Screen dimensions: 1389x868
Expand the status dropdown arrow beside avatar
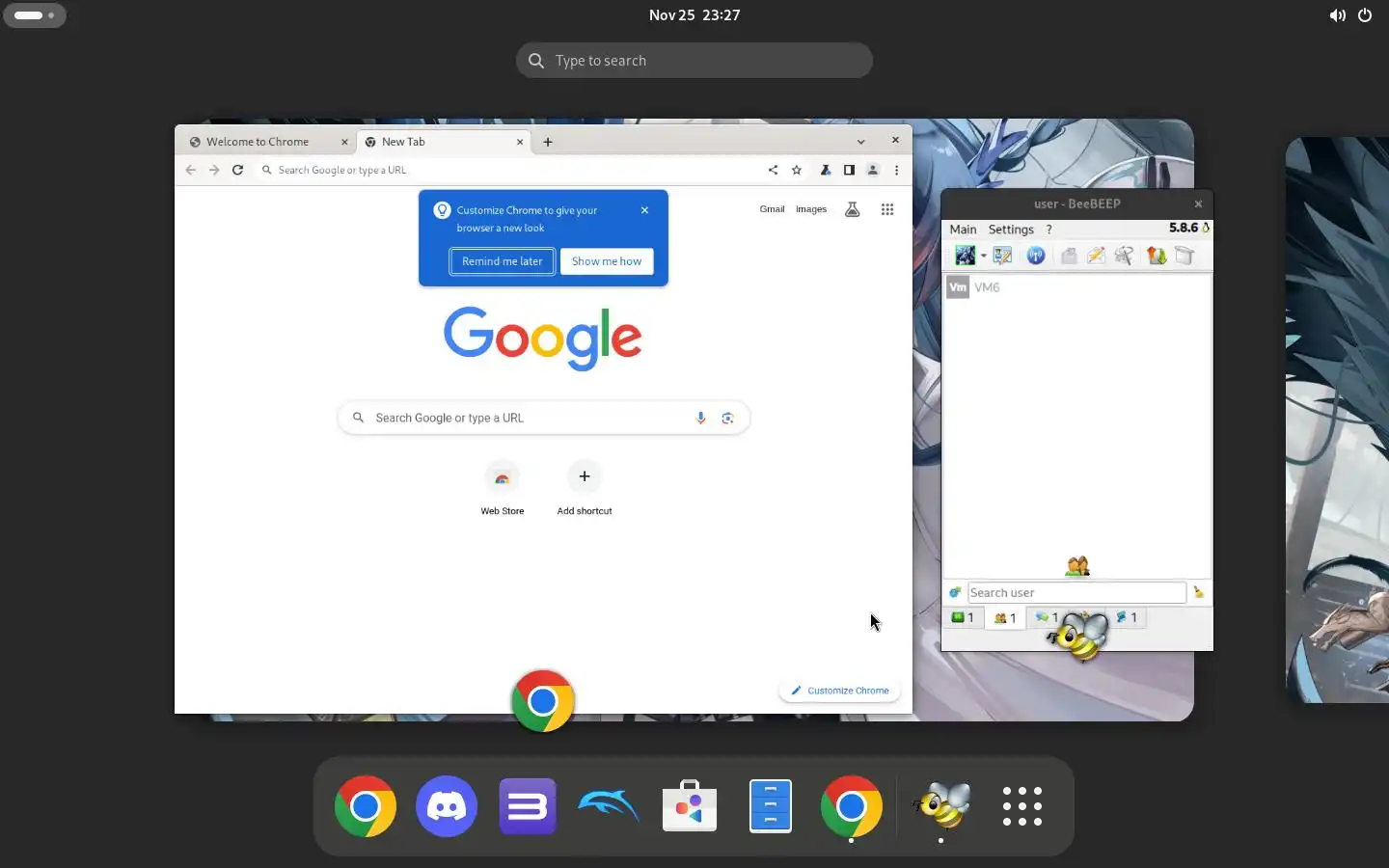[983, 257]
